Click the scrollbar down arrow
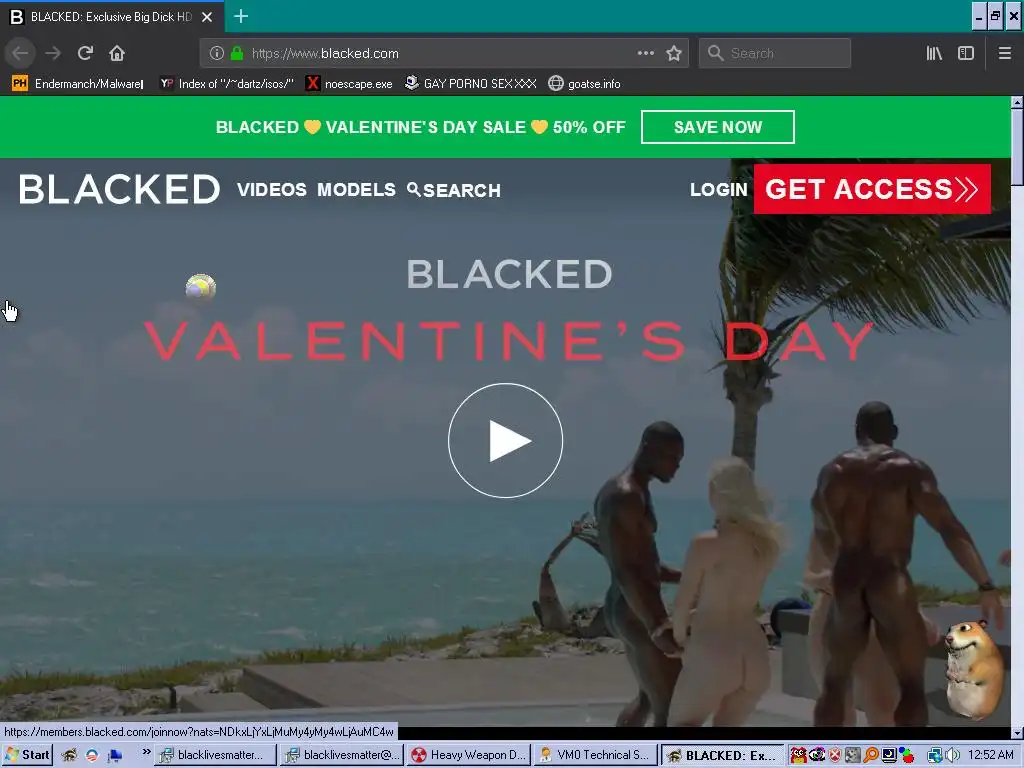The width and height of the screenshot is (1024, 768). coord(1017,733)
